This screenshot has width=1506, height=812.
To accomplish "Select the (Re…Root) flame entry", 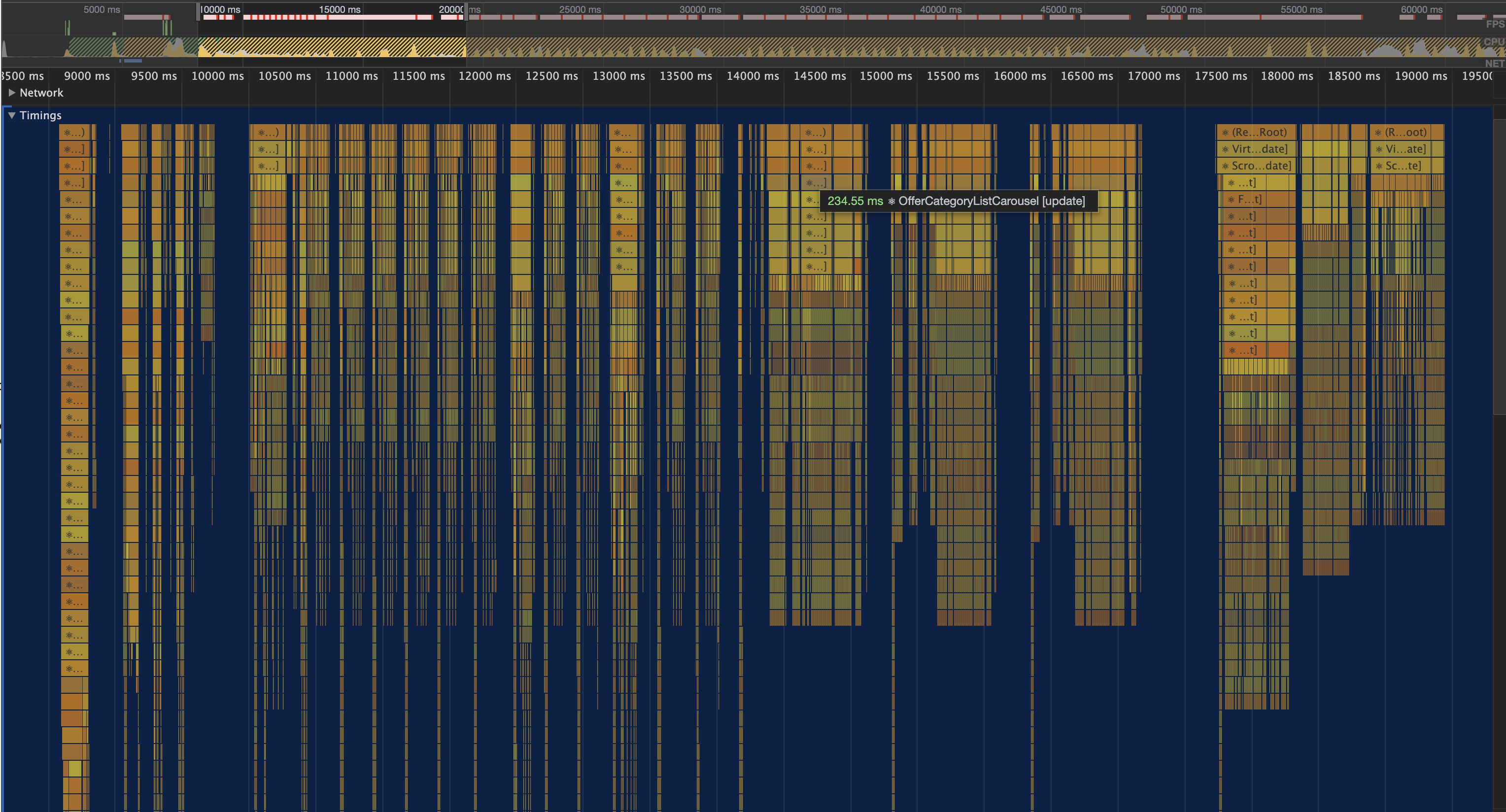I will (x=1256, y=132).
